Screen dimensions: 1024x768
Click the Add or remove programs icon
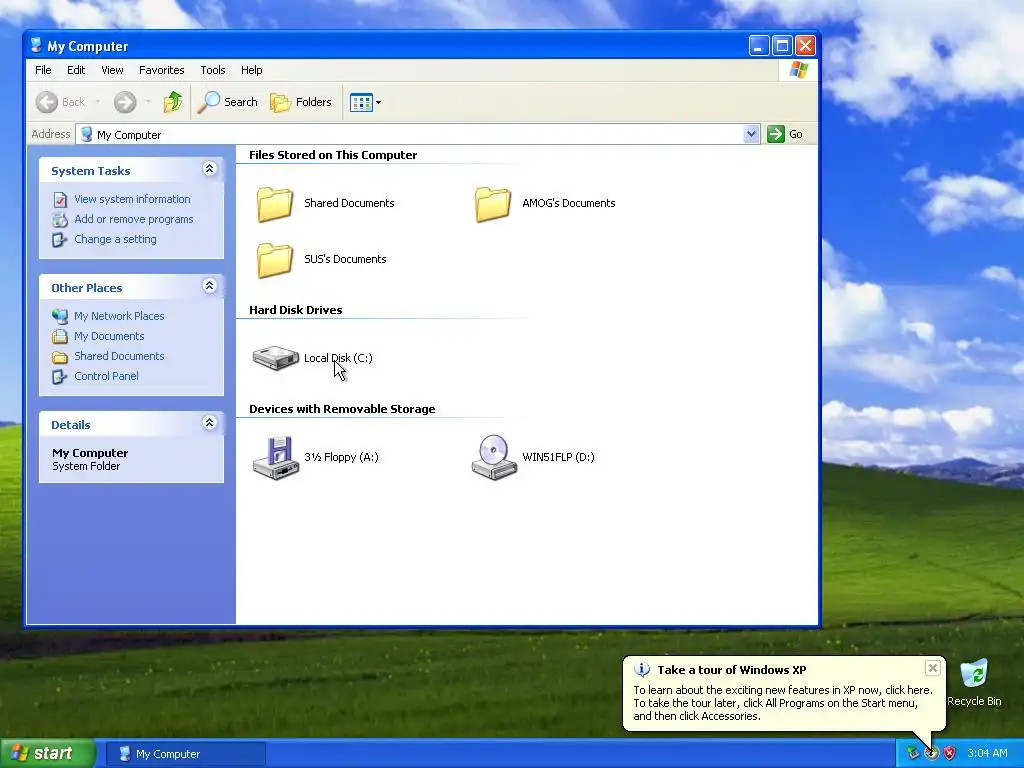pos(59,219)
